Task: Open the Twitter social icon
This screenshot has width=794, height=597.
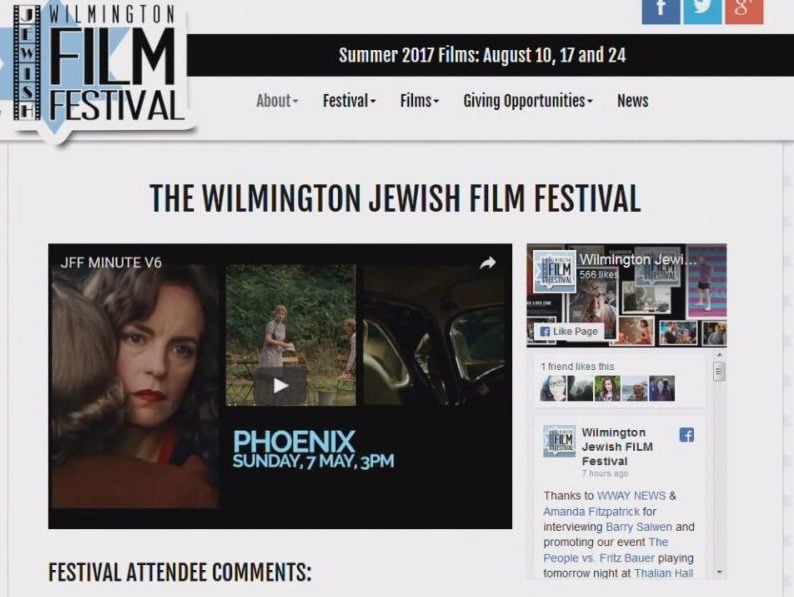Action: [x=702, y=11]
